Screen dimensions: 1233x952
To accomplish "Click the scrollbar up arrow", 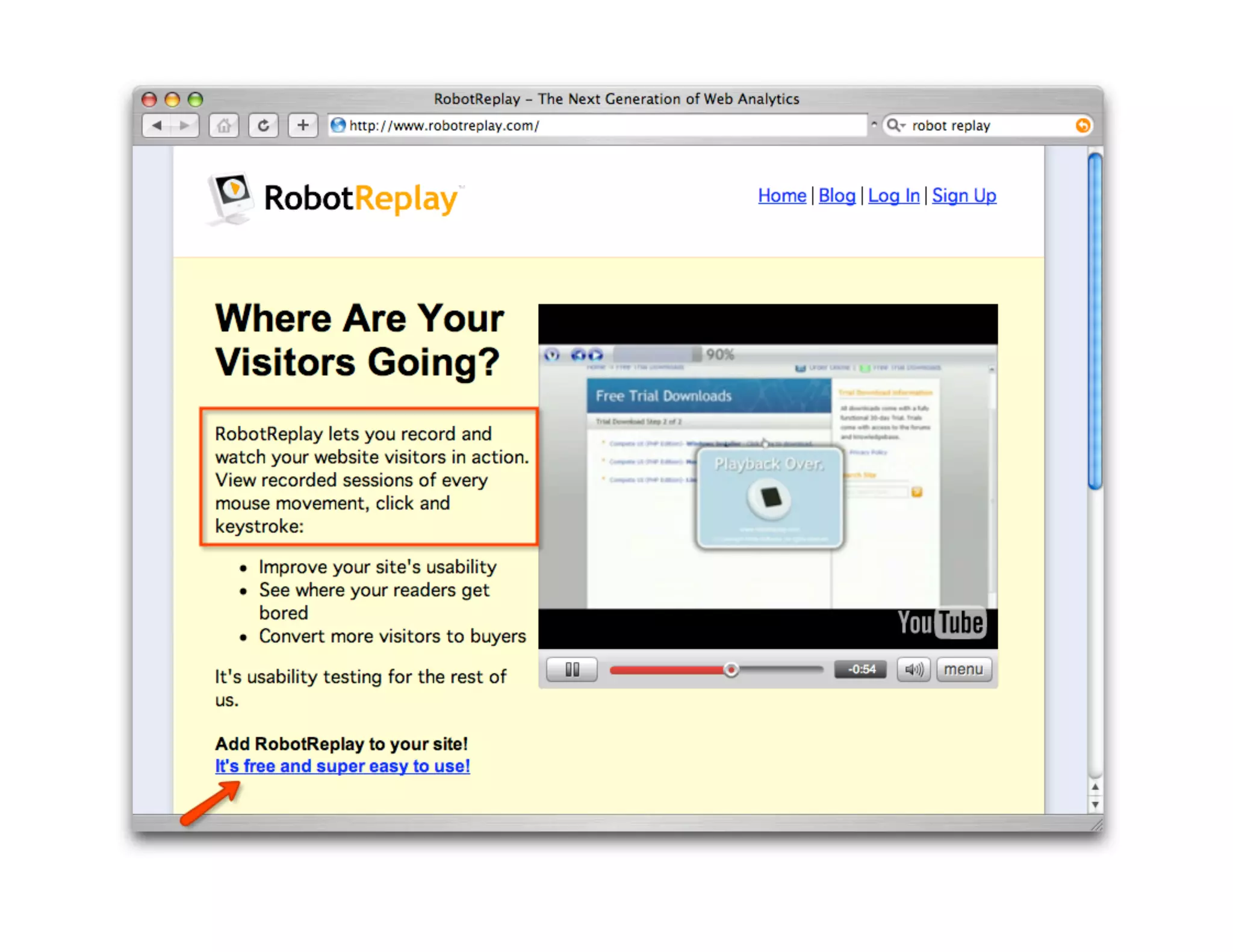I will (1095, 787).
